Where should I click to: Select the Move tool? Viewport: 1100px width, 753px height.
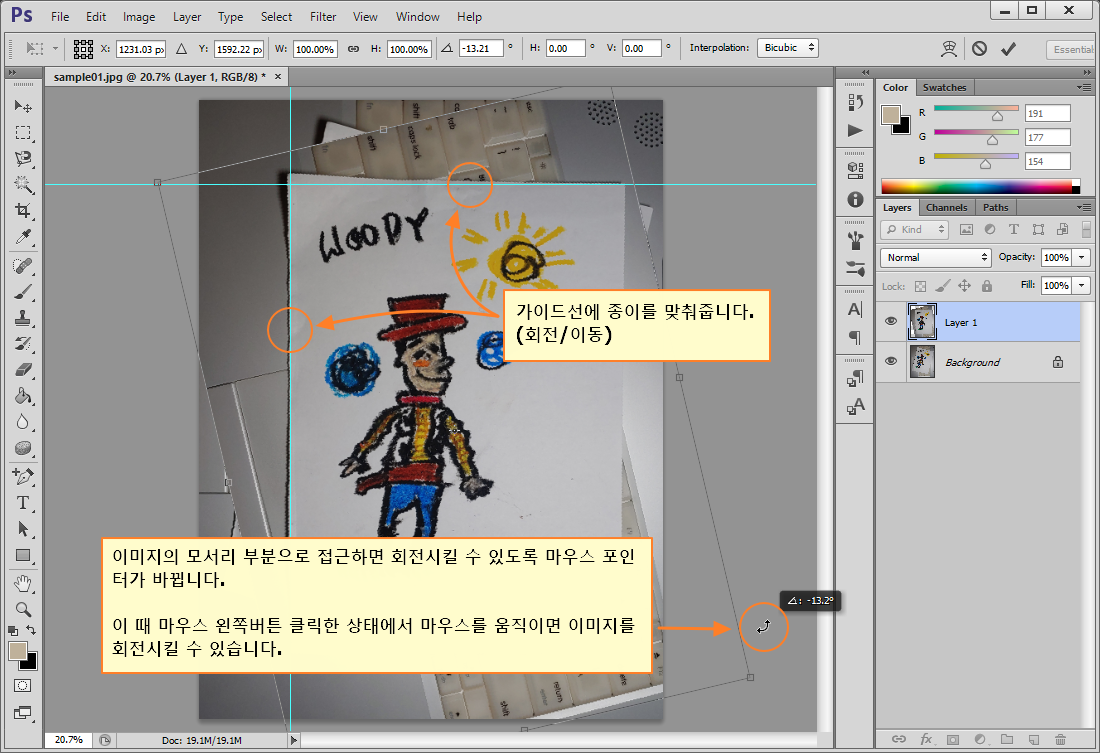tap(22, 106)
